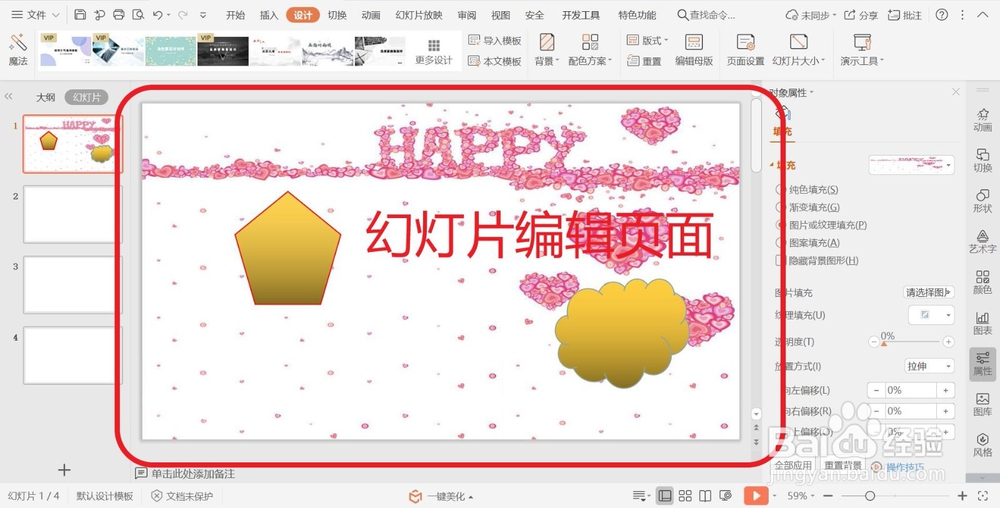Click 查找命令 search field

click(x=705, y=15)
